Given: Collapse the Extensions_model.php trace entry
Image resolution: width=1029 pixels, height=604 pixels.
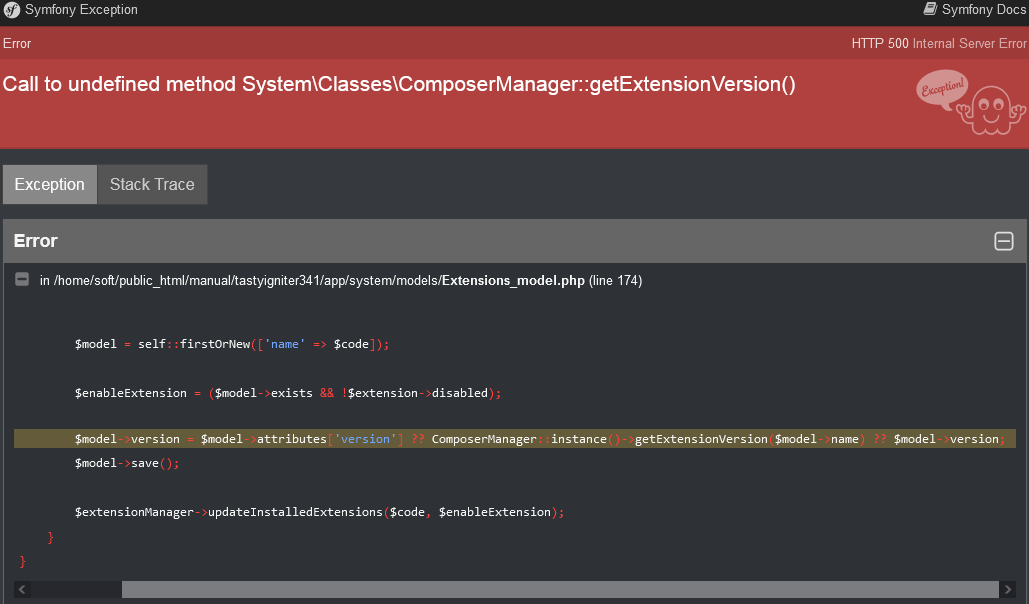Looking at the screenshot, I should (22, 279).
